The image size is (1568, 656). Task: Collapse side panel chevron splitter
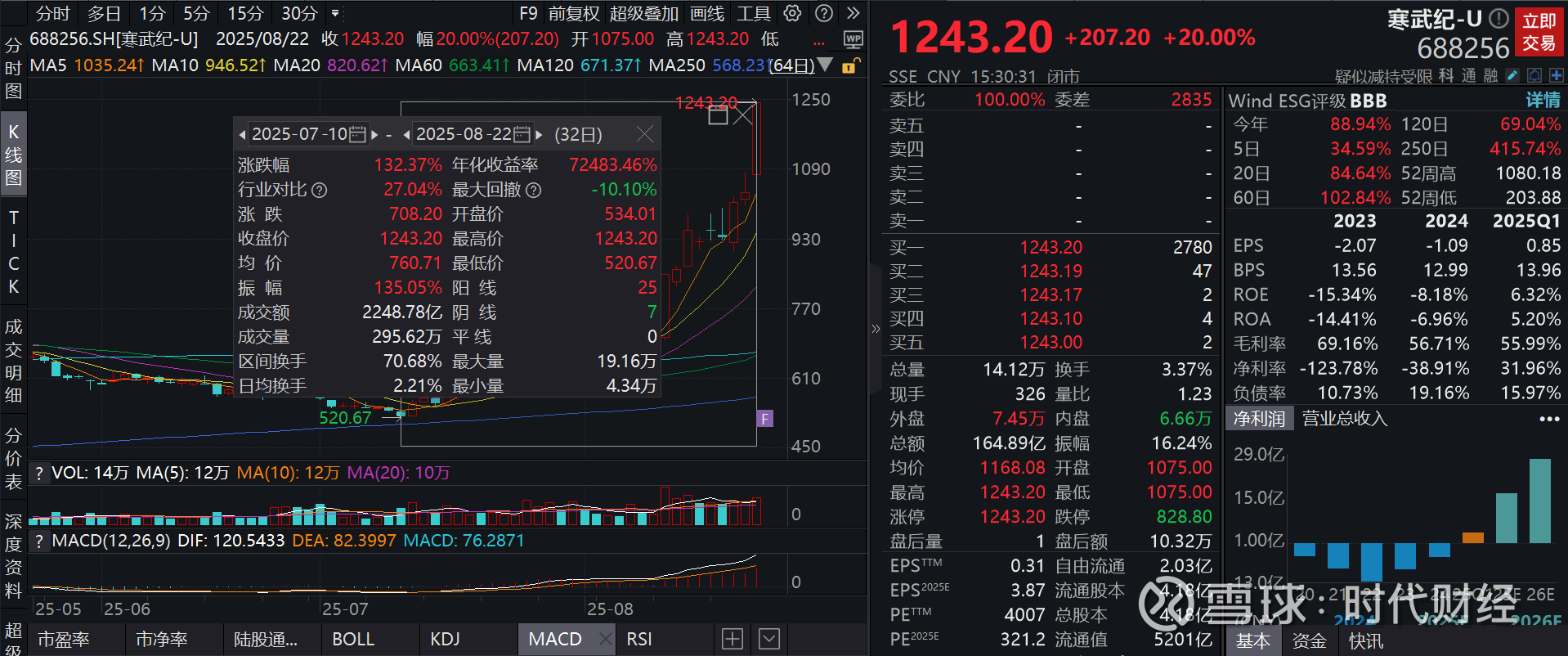pos(876,328)
